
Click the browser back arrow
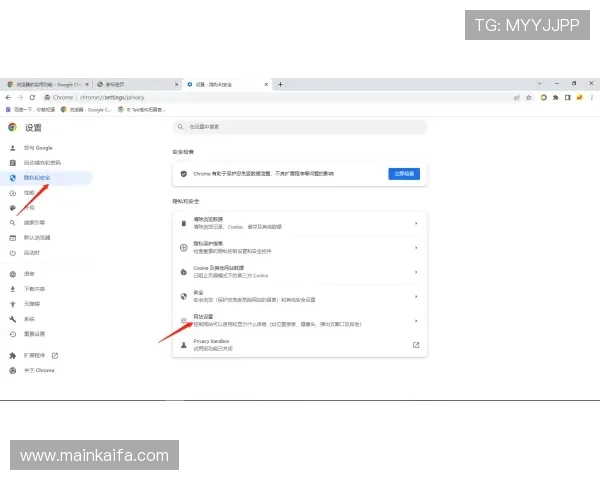(8, 98)
